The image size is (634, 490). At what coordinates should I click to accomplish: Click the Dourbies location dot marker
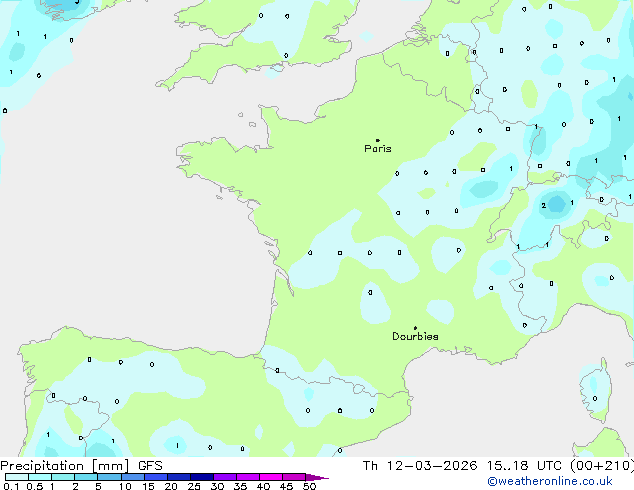pyautogui.click(x=415, y=328)
